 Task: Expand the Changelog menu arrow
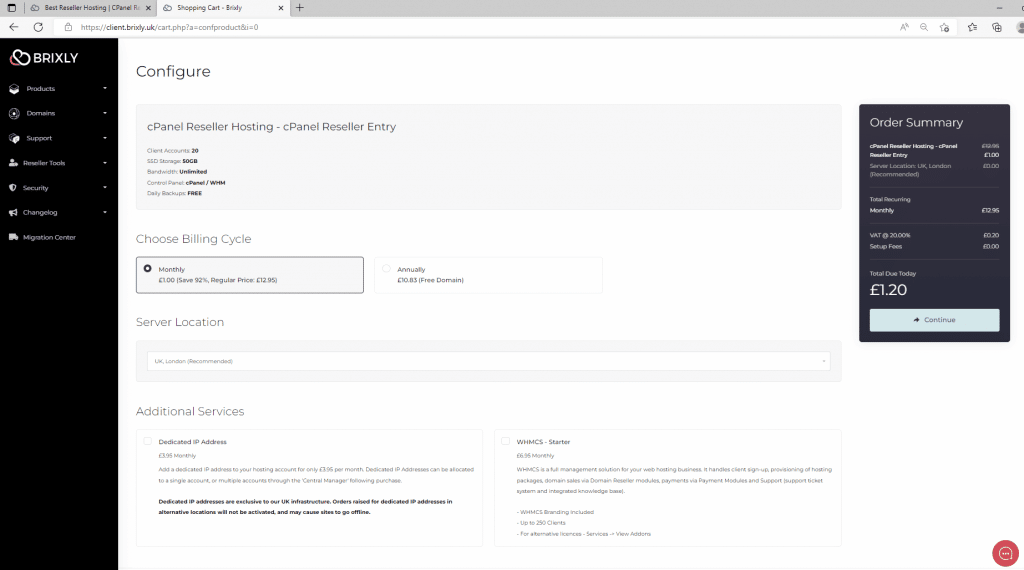105,213
